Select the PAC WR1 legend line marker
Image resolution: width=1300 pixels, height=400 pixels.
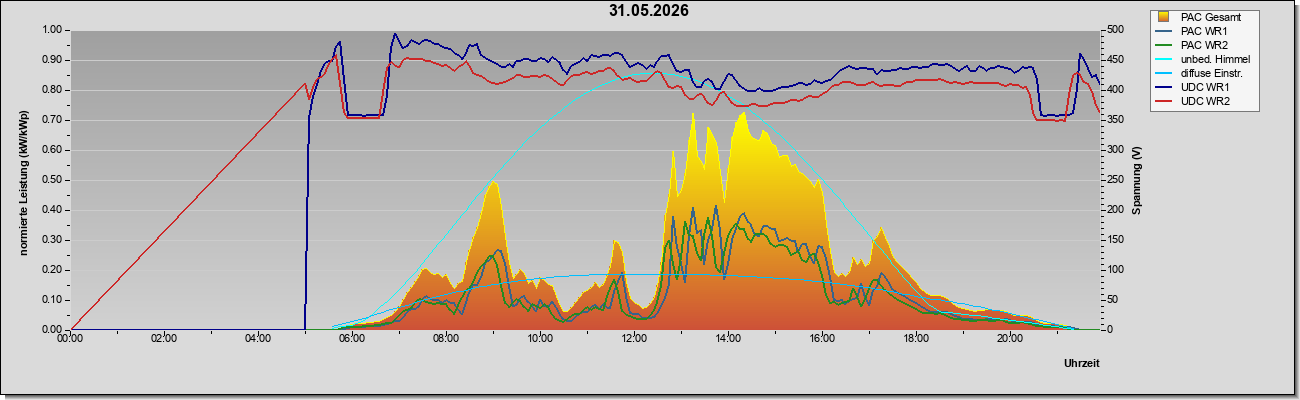click(x=1165, y=31)
